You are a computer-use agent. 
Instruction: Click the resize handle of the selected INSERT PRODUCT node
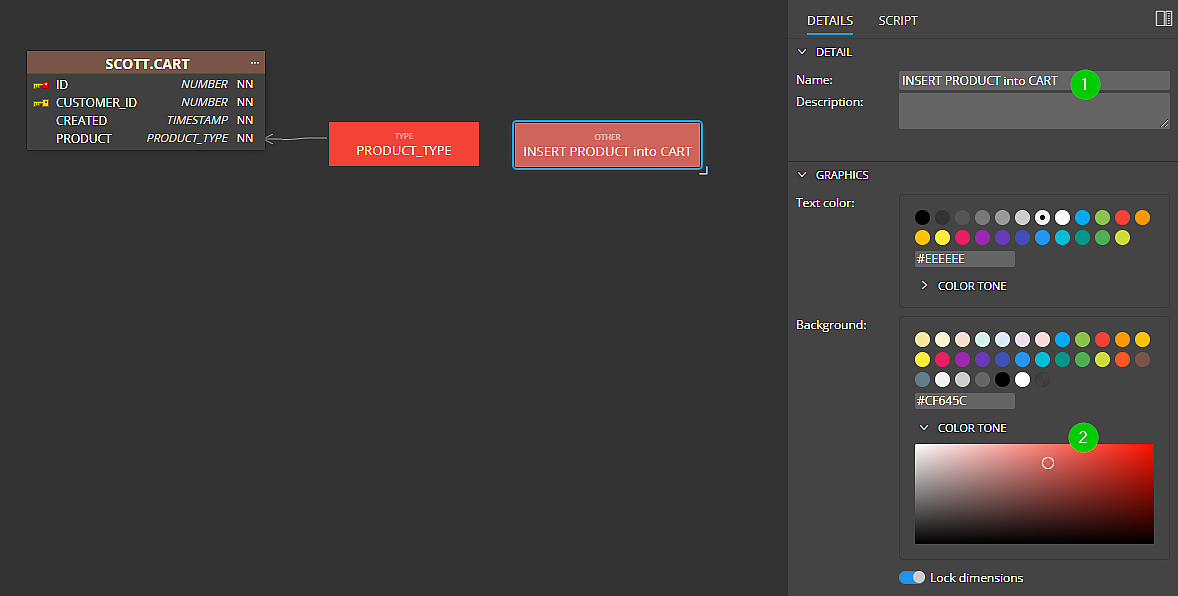704,171
